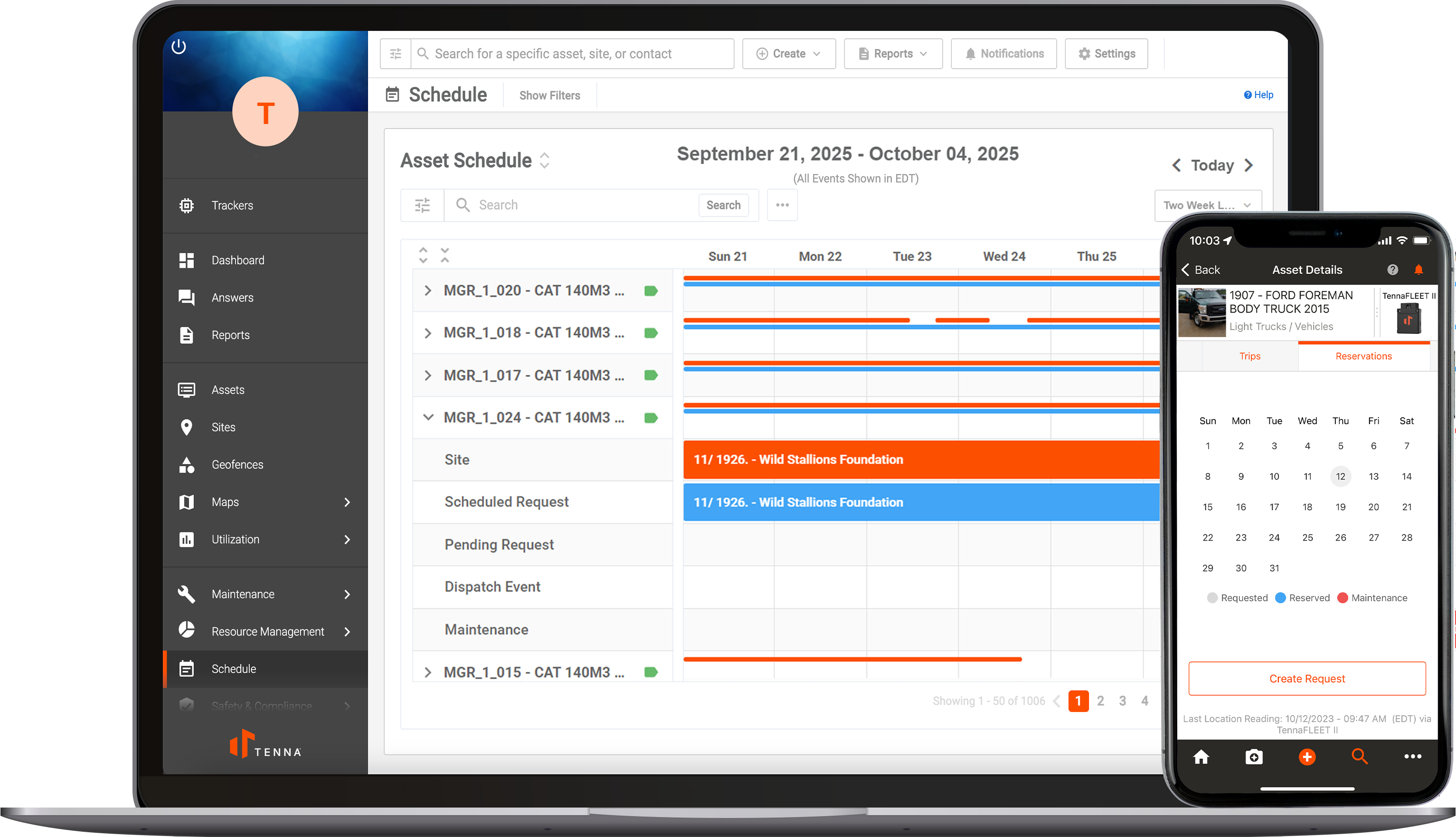Image resolution: width=1456 pixels, height=837 pixels.
Task: Click the power icon in sidebar header
Action: [179, 47]
